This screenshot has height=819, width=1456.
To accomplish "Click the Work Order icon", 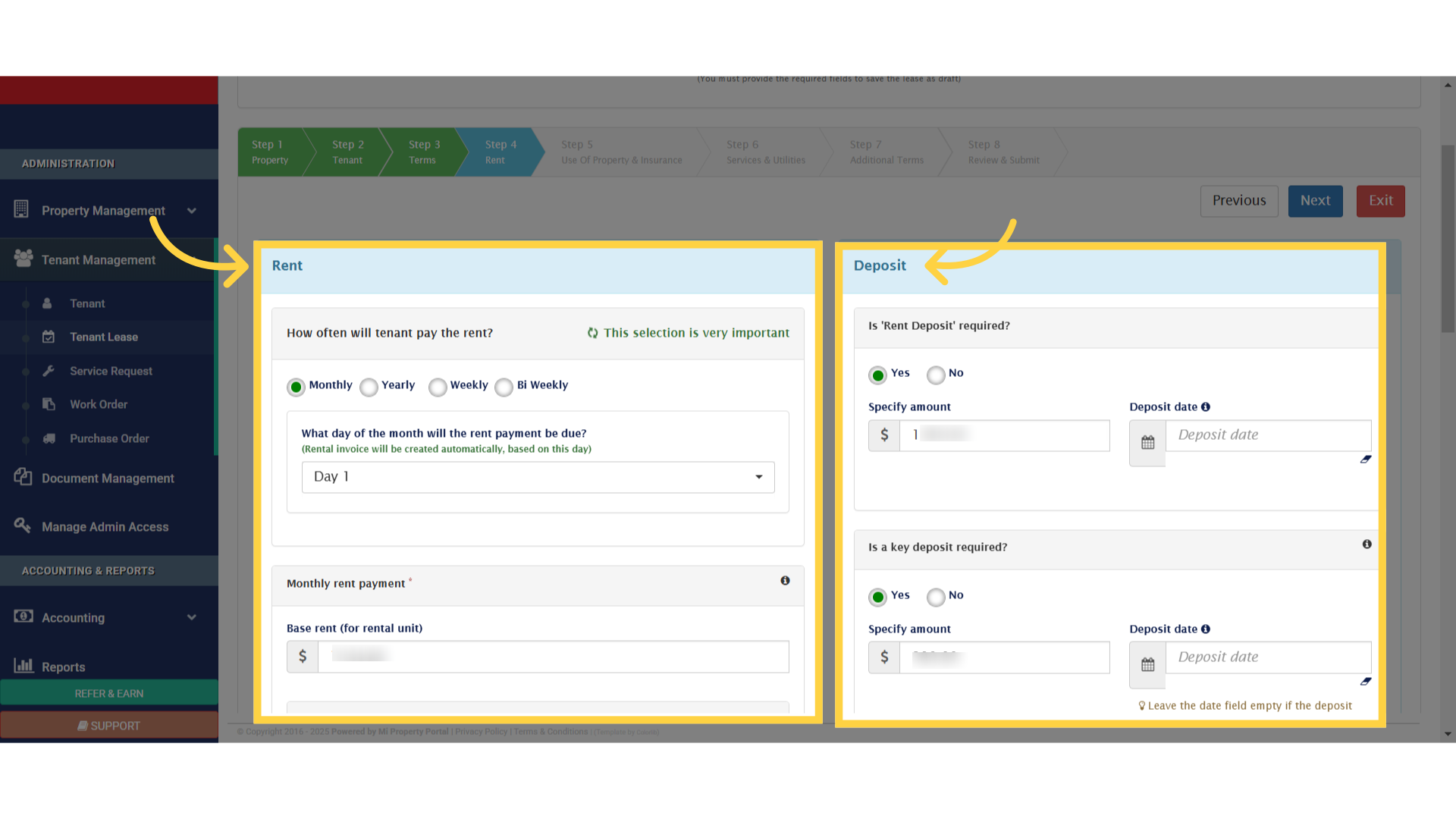I will click(49, 404).
